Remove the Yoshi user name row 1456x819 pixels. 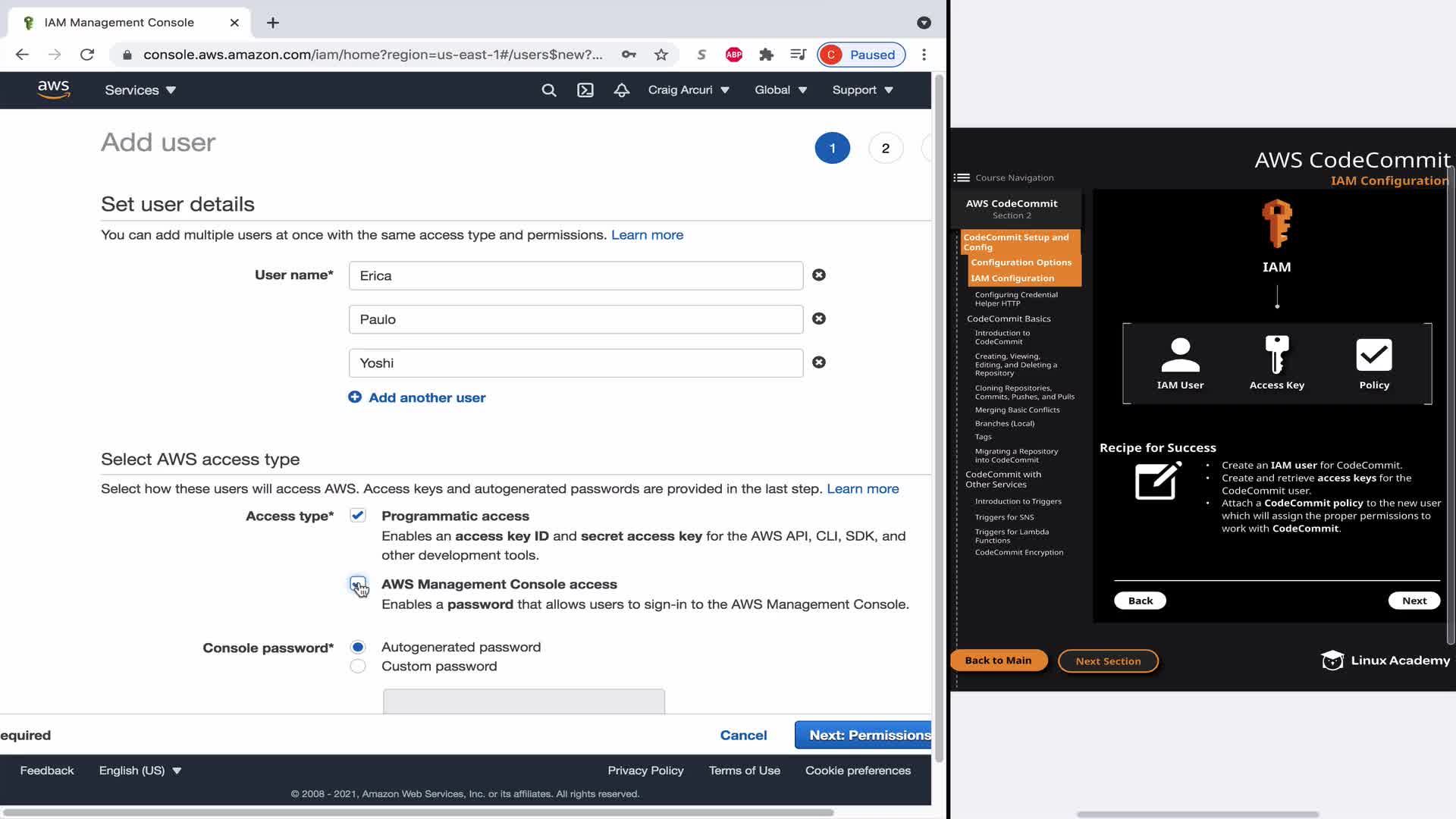pyautogui.click(x=819, y=362)
